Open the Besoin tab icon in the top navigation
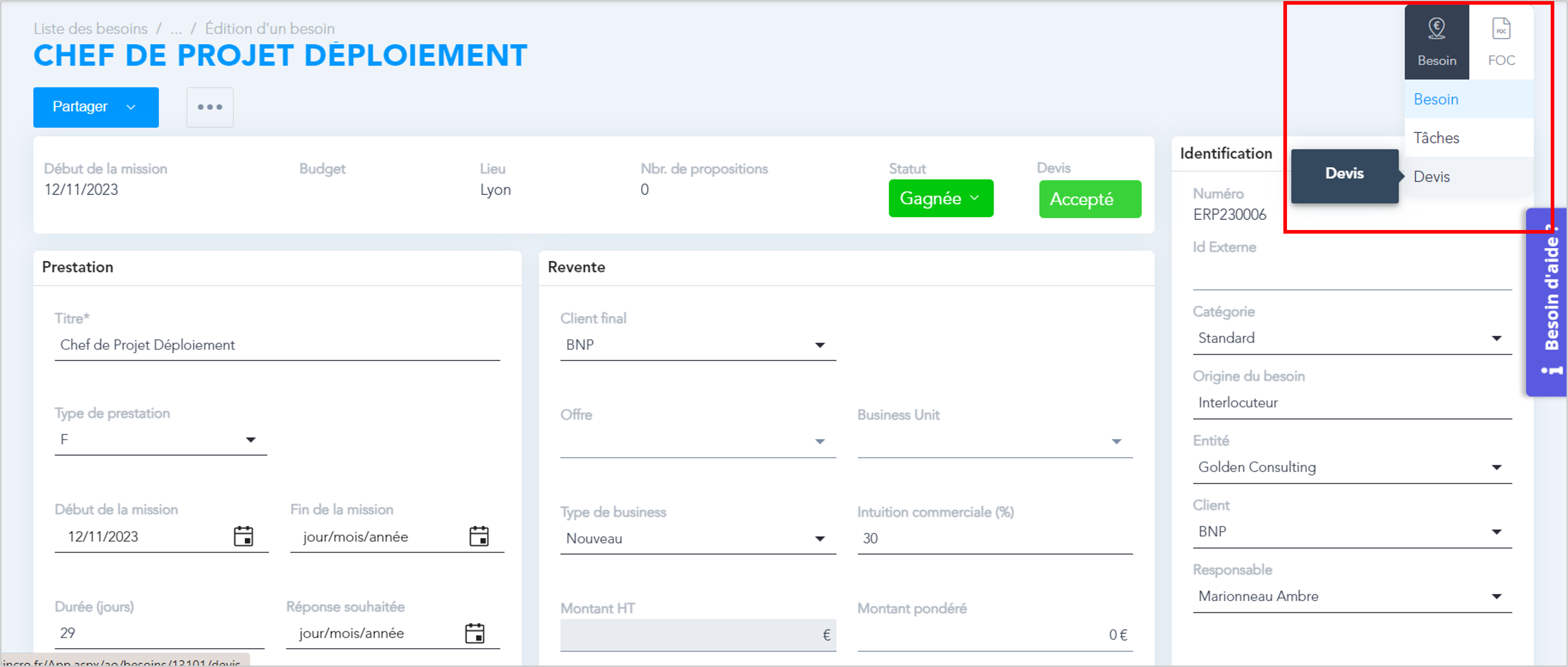The image size is (1568, 667). [x=1436, y=43]
